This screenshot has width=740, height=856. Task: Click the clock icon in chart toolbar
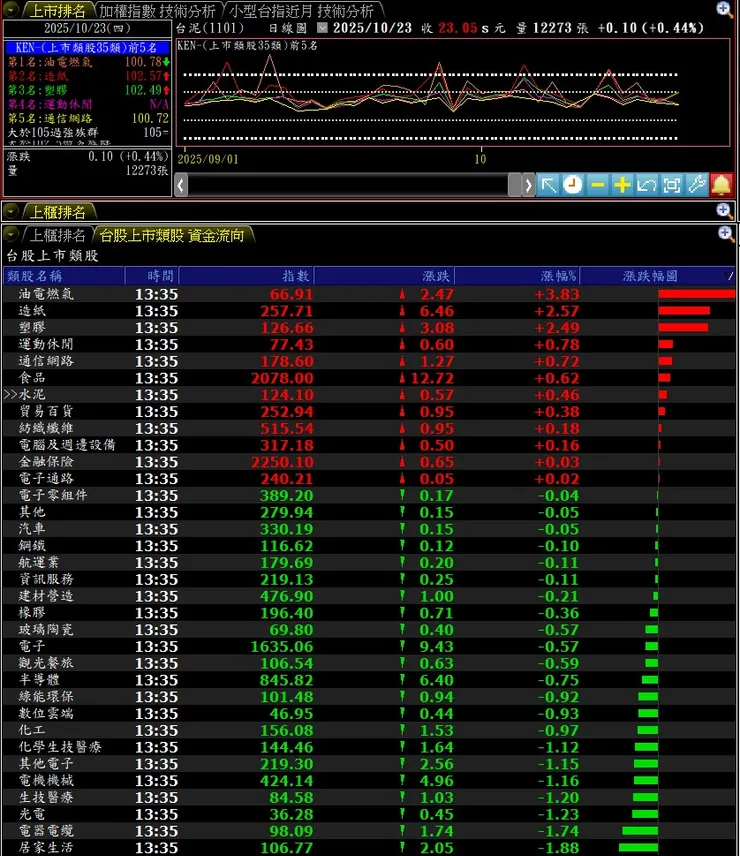click(573, 185)
